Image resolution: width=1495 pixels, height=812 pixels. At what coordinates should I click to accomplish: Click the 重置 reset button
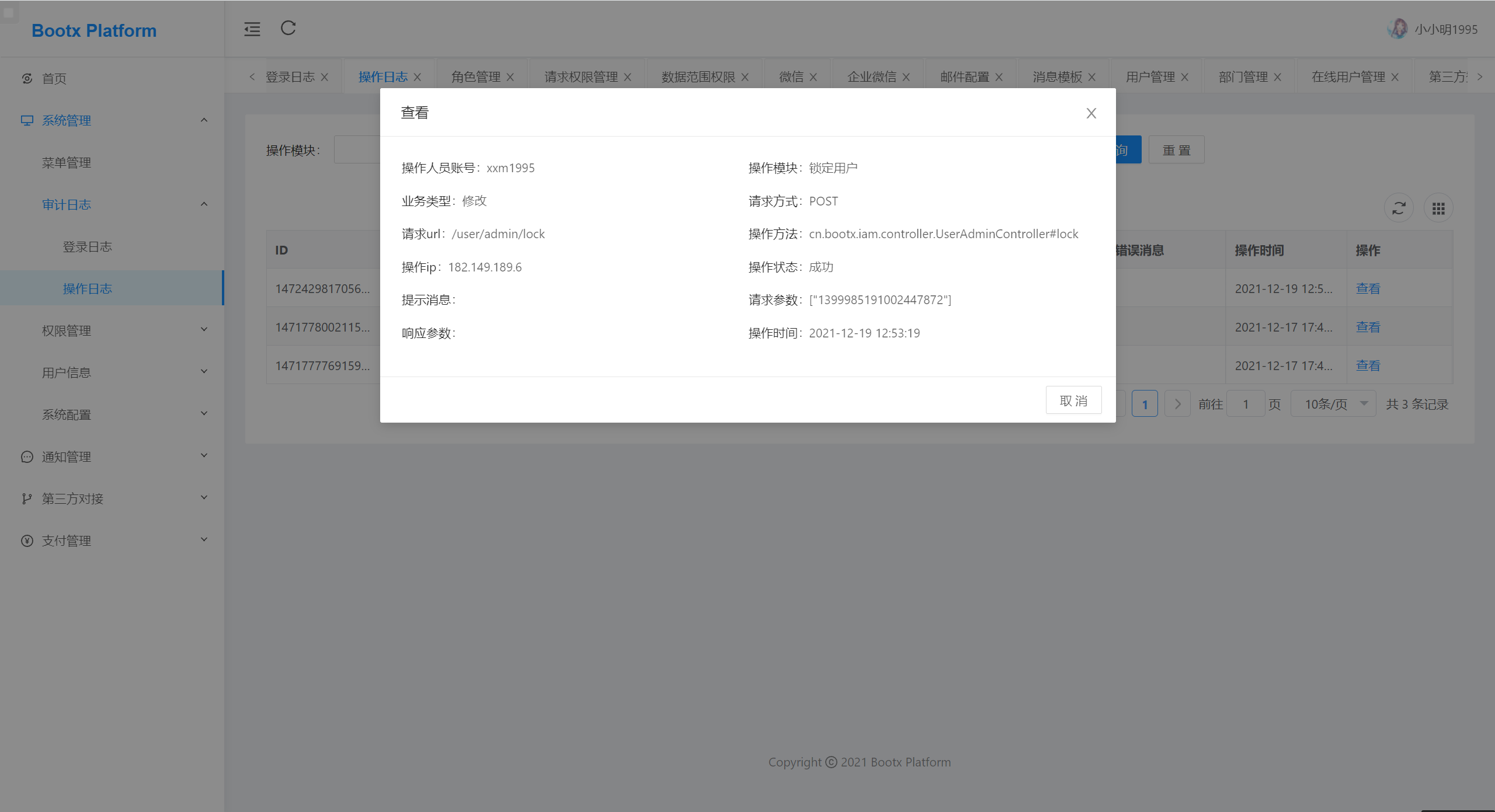[x=1176, y=149]
